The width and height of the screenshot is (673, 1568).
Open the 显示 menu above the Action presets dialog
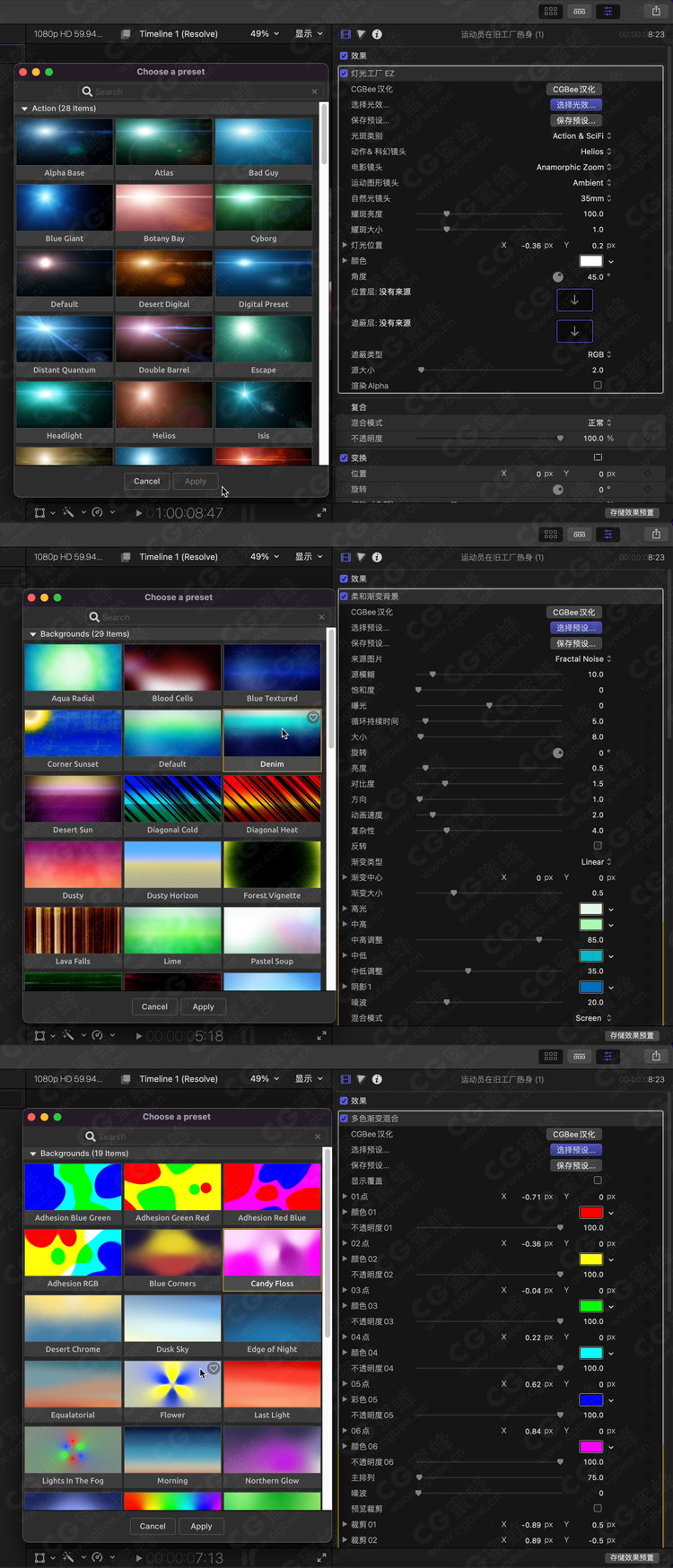[309, 34]
